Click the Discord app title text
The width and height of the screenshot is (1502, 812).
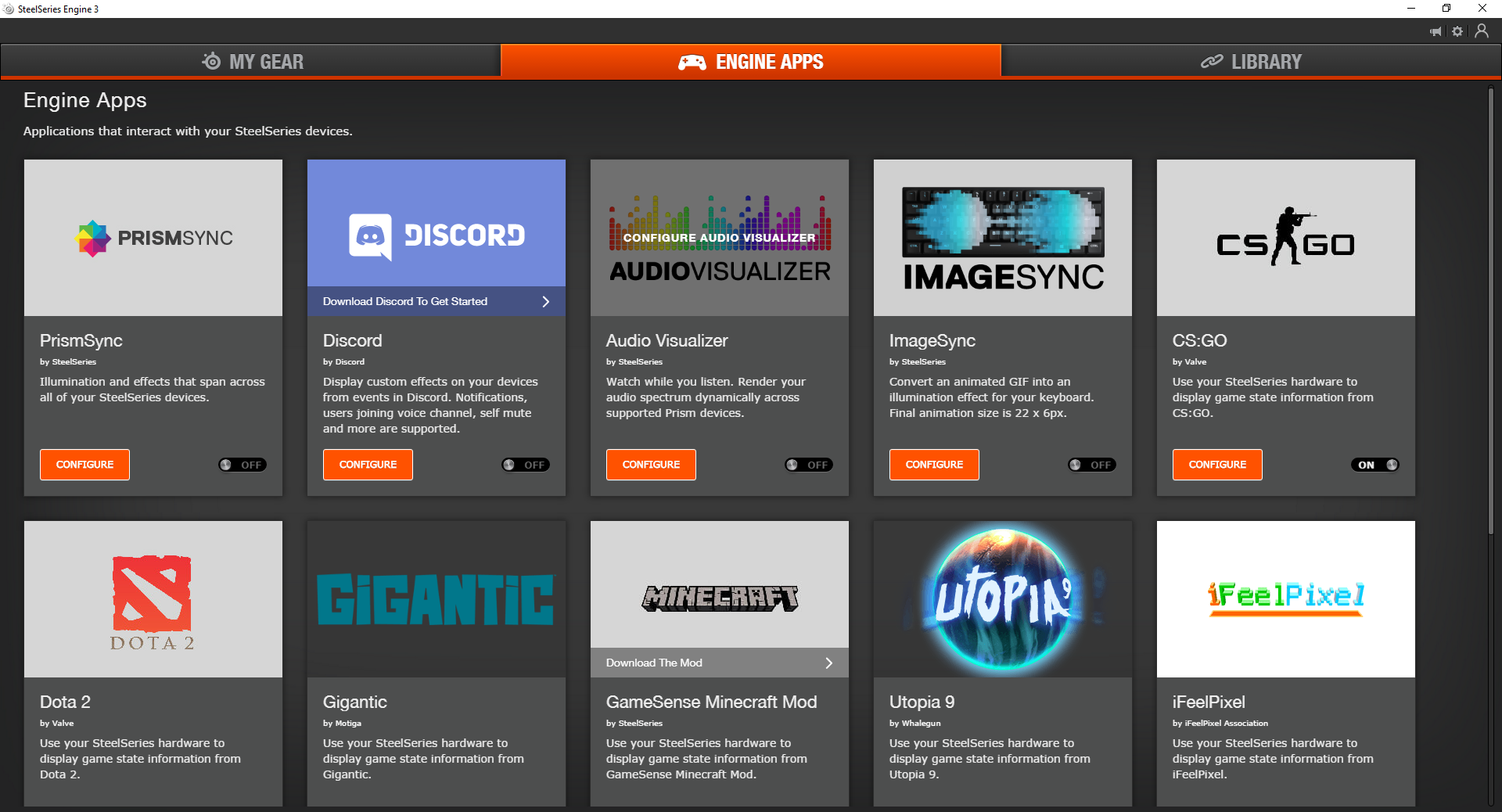coord(353,340)
